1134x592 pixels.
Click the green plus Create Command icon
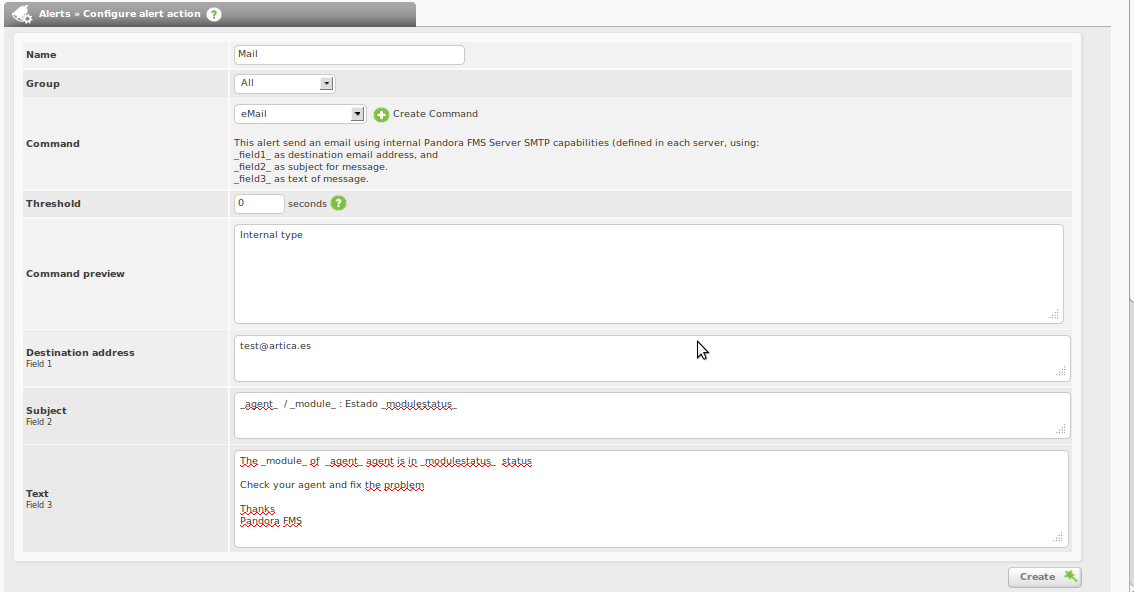[381, 115]
